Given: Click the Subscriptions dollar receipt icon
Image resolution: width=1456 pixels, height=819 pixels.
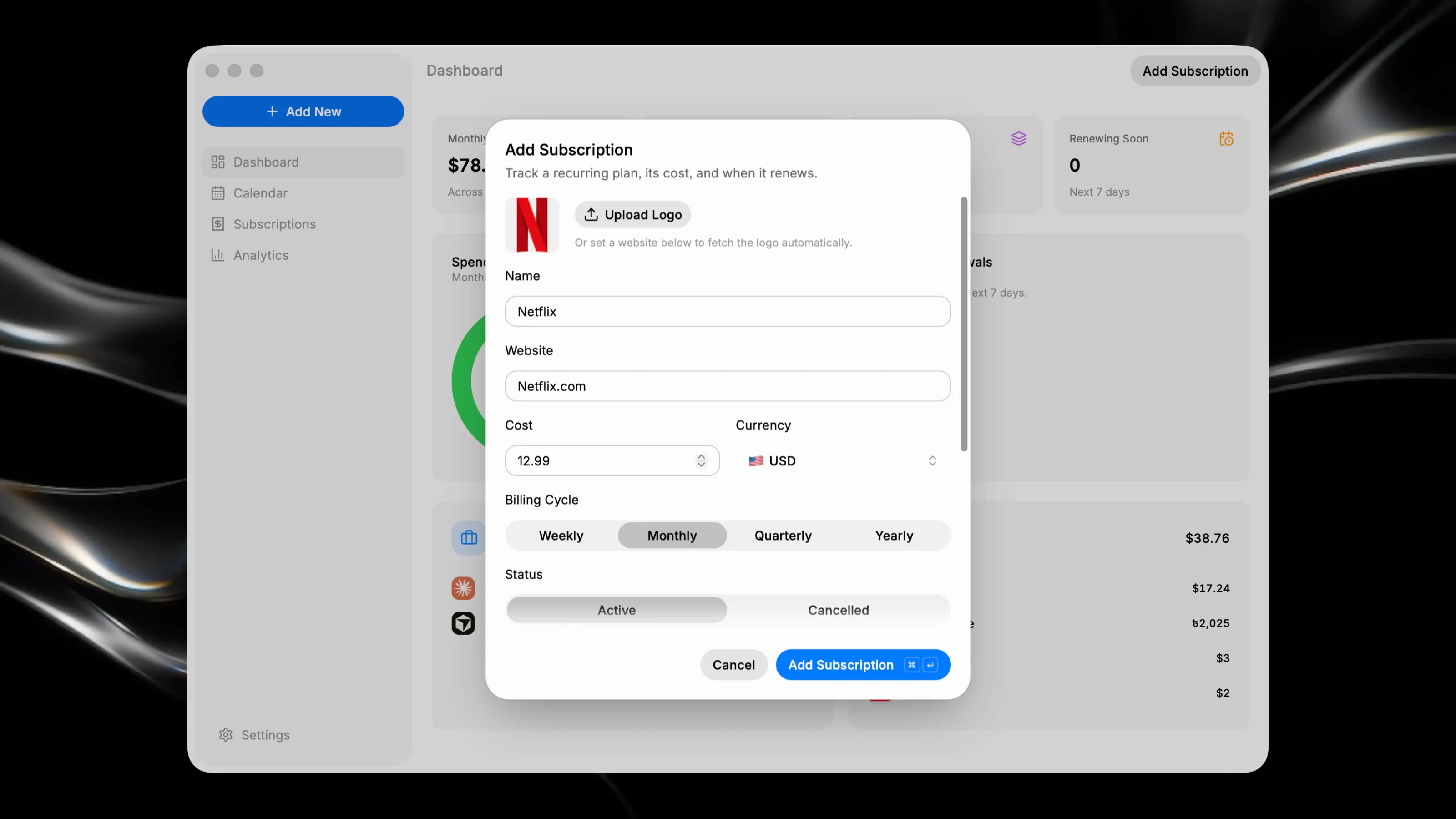Looking at the screenshot, I should point(217,224).
